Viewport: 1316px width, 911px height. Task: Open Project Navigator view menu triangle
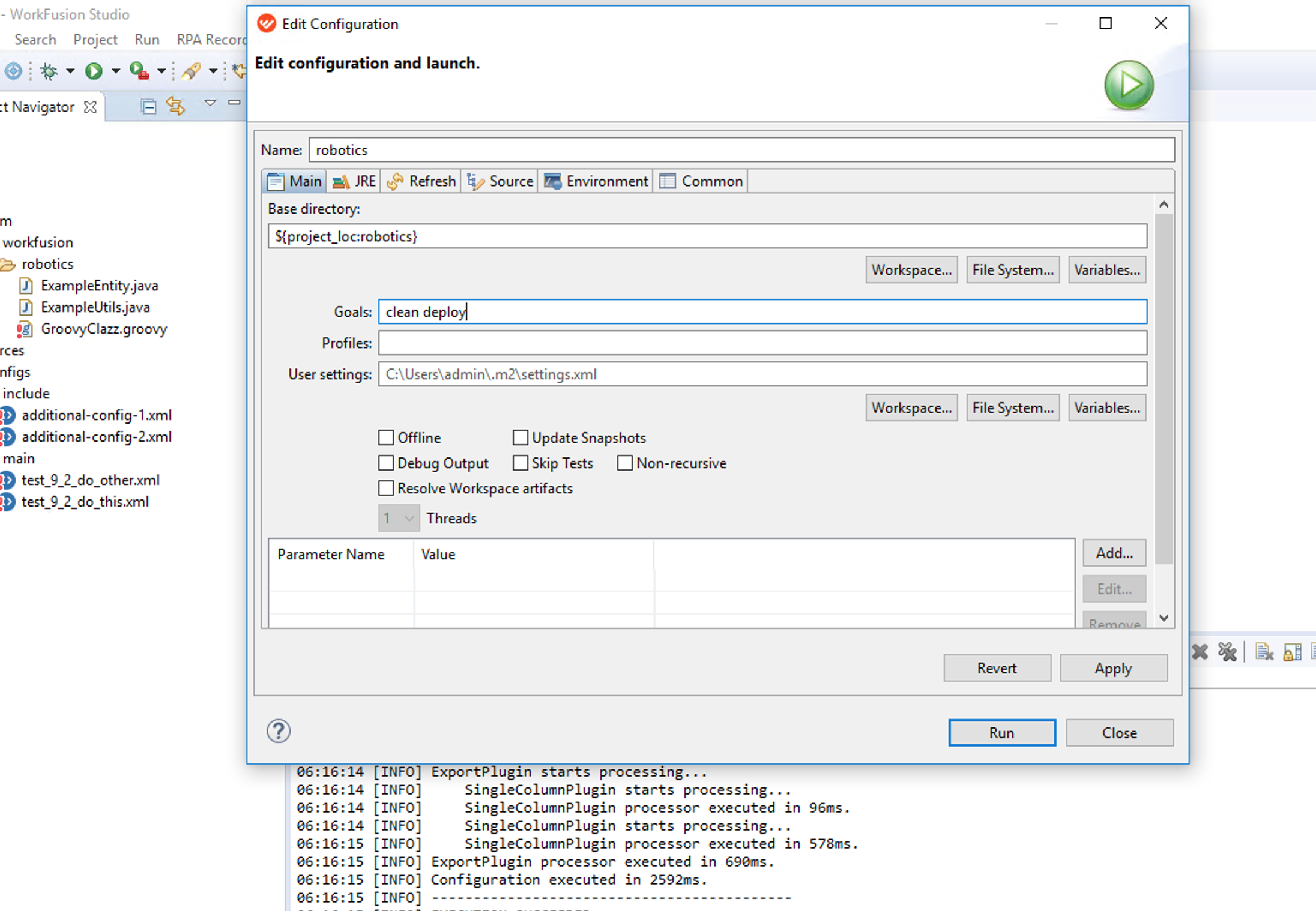click(x=210, y=103)
